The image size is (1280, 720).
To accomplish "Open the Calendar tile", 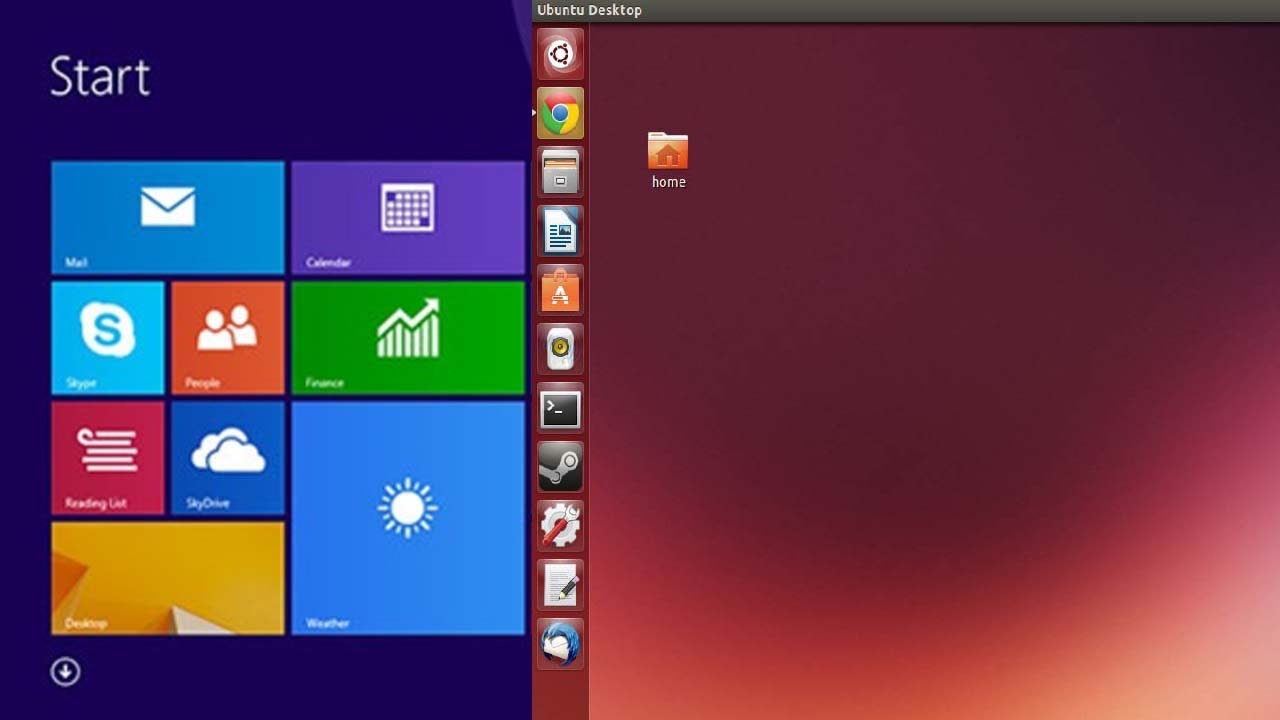I will point(408,217).
